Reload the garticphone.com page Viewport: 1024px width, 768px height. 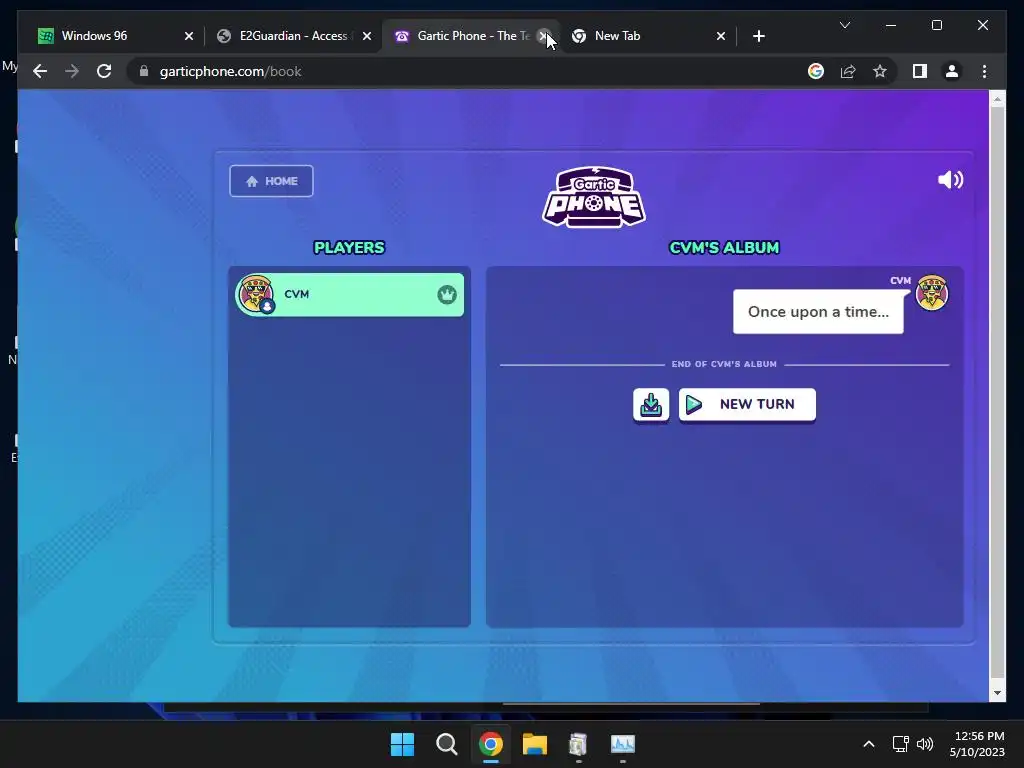104,71
